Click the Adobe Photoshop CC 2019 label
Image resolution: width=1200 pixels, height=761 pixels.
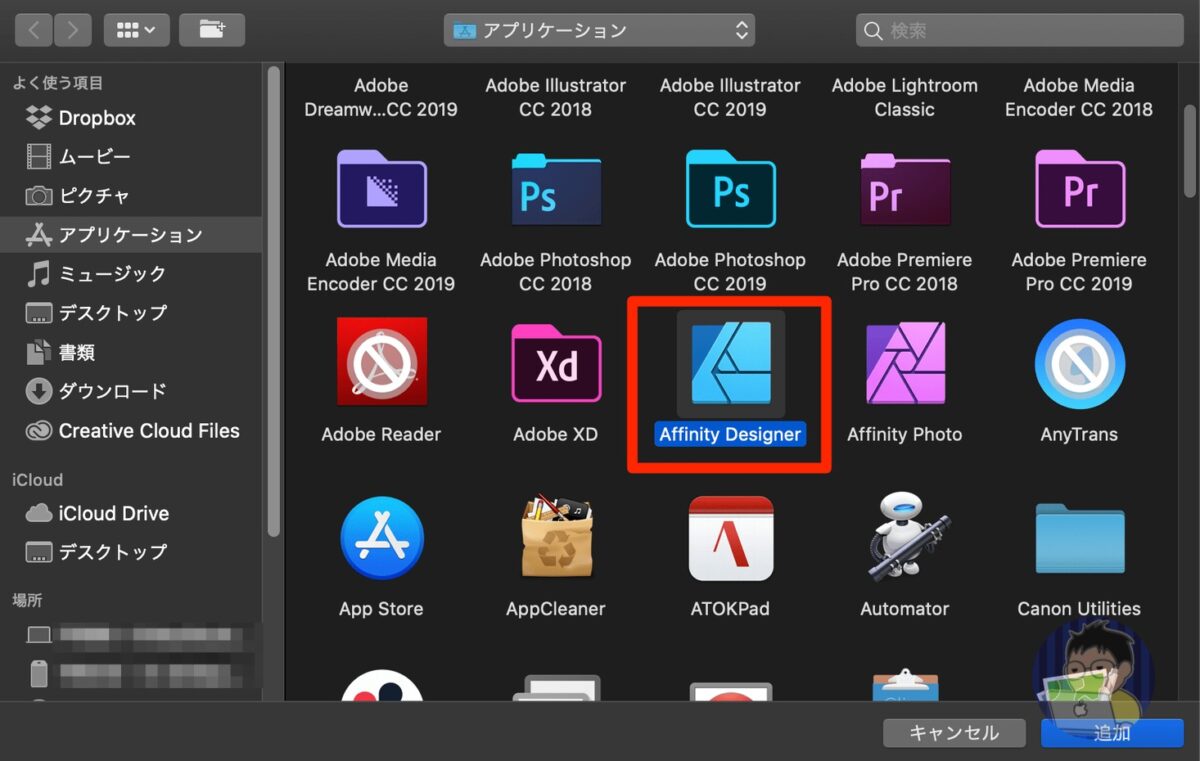pos(731,272)
